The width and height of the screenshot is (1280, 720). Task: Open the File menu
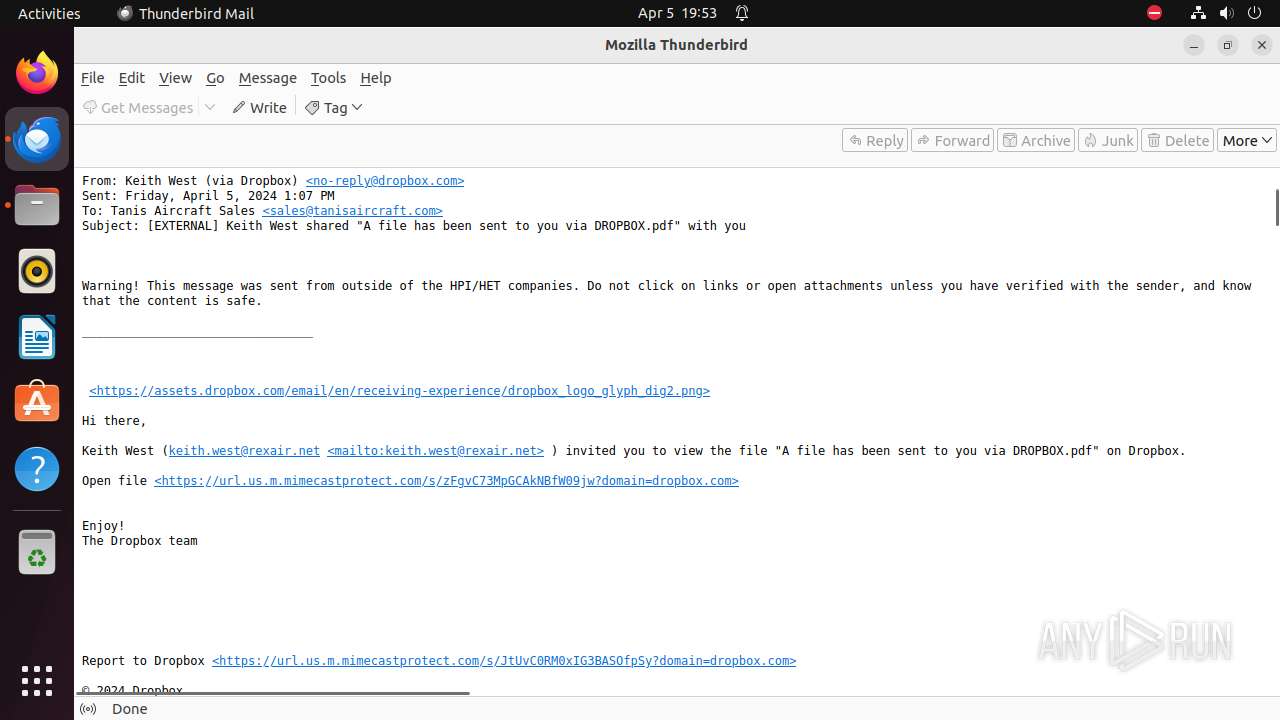click(92, 78)
